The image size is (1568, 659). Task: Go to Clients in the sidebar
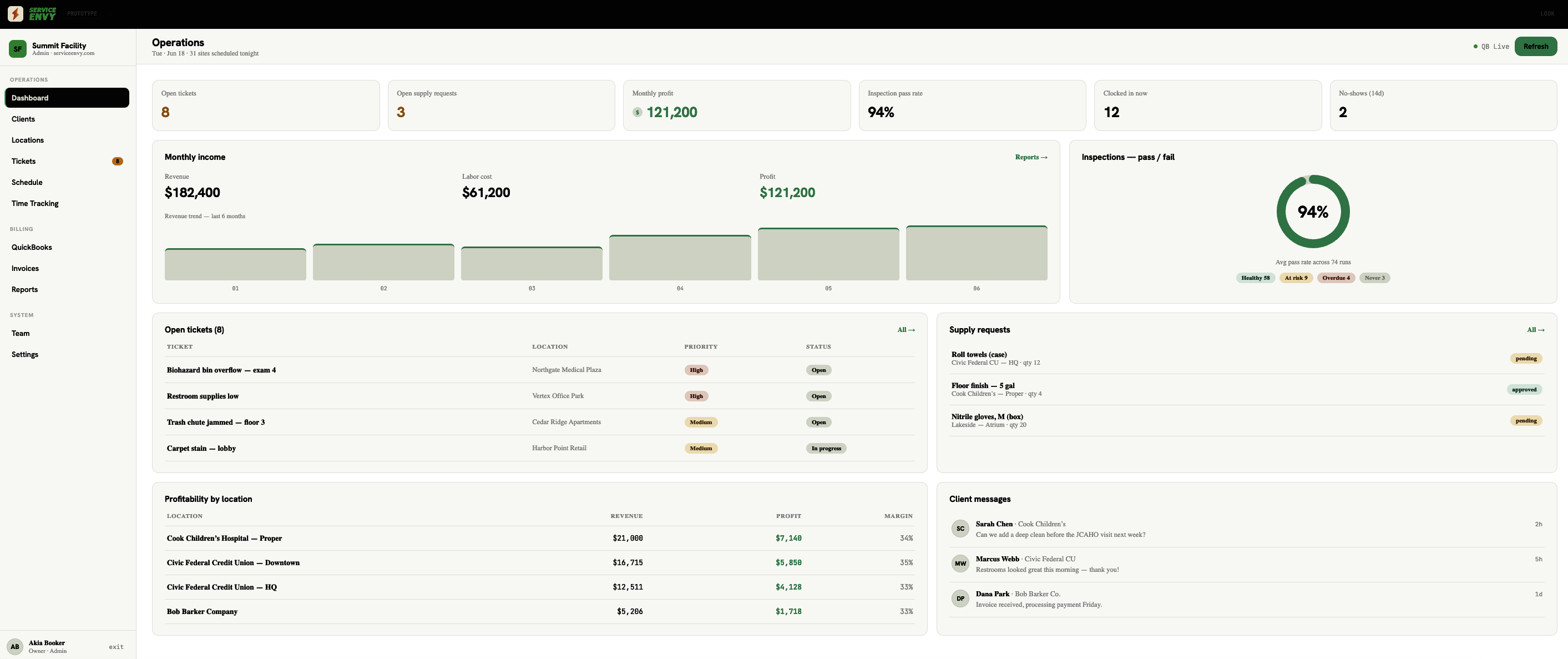coord(67,119)
